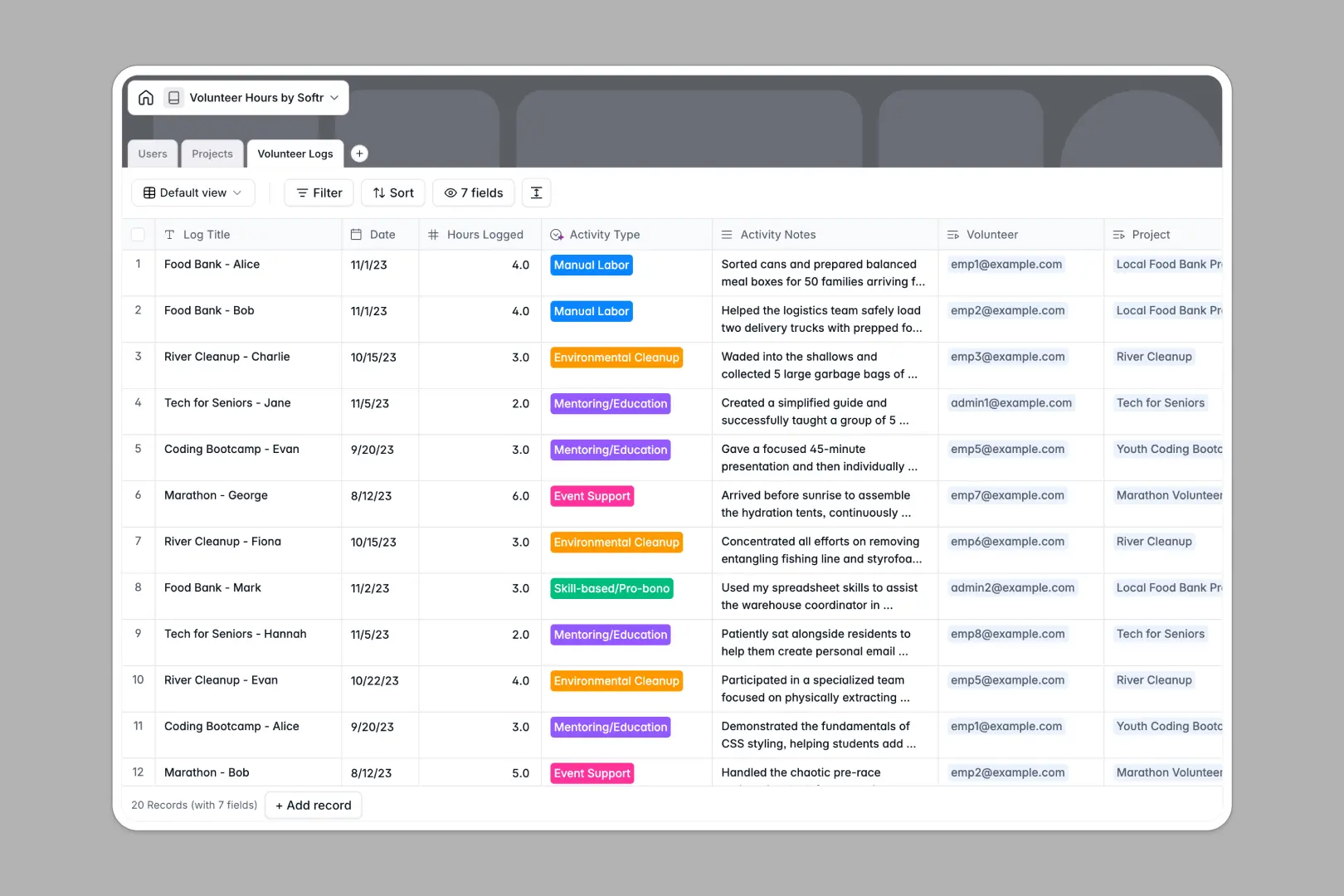Click the + Add record button
Image resolution: width=1344 pixels, height=896 pixels.
click(x=313, y=805)
